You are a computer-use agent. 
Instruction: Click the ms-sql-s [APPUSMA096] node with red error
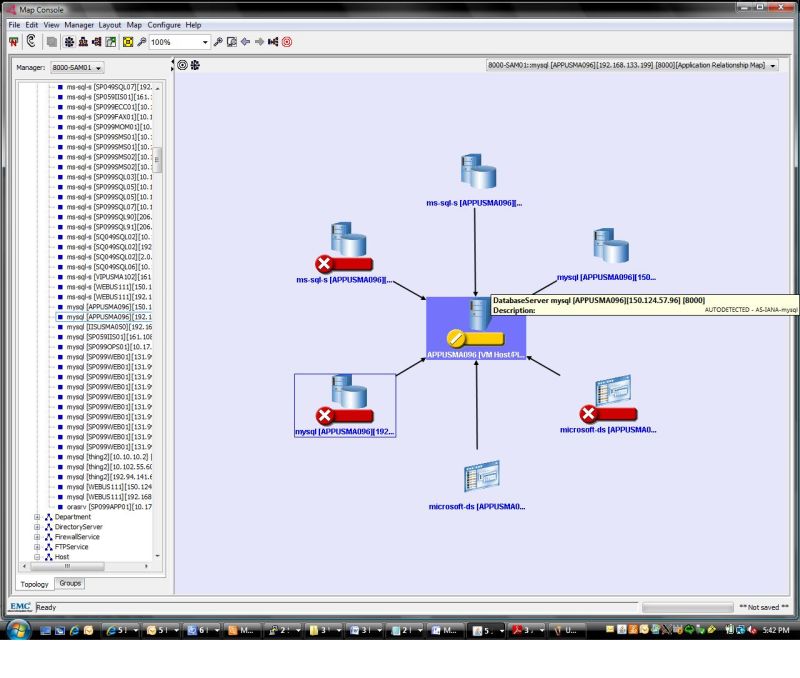point(345,245)
